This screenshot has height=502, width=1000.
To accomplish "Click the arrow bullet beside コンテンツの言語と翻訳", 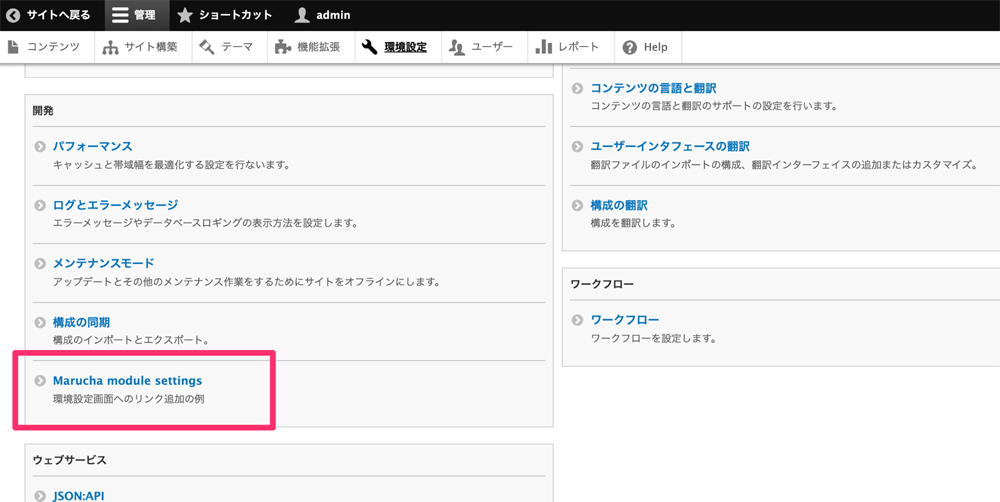I will pos(578,88).
